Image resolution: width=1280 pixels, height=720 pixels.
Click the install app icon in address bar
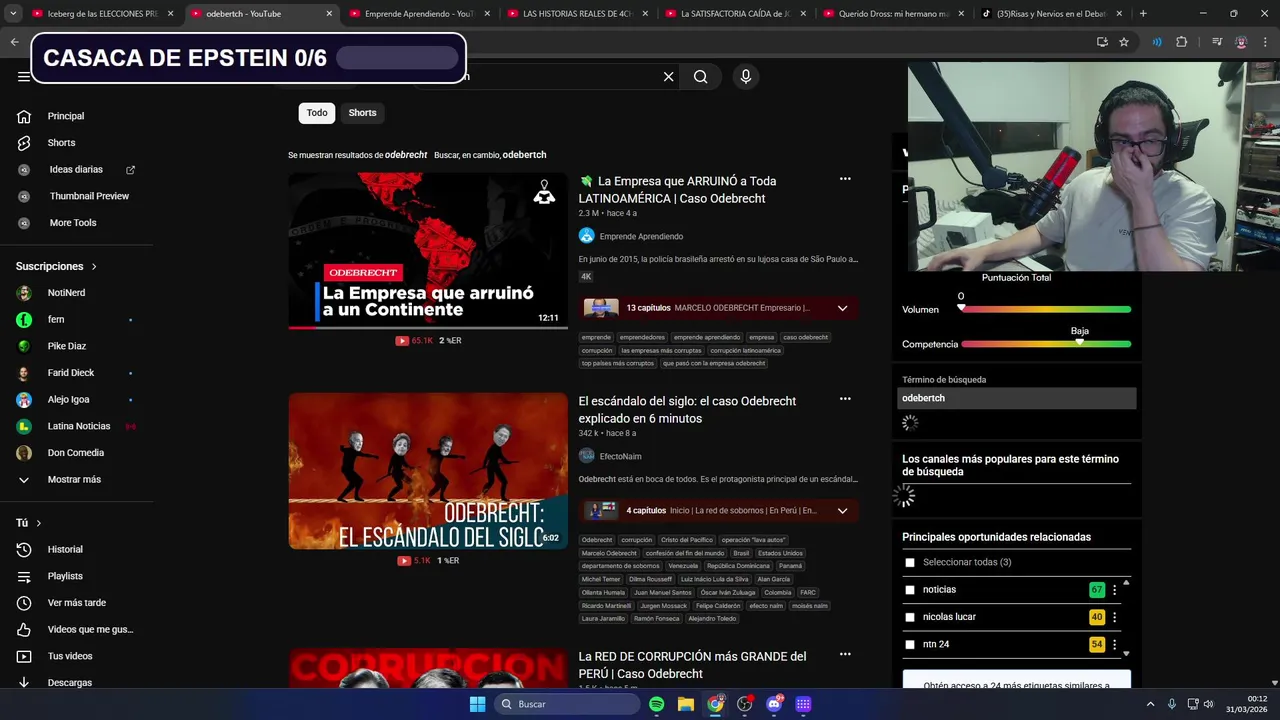(1102, 42)
